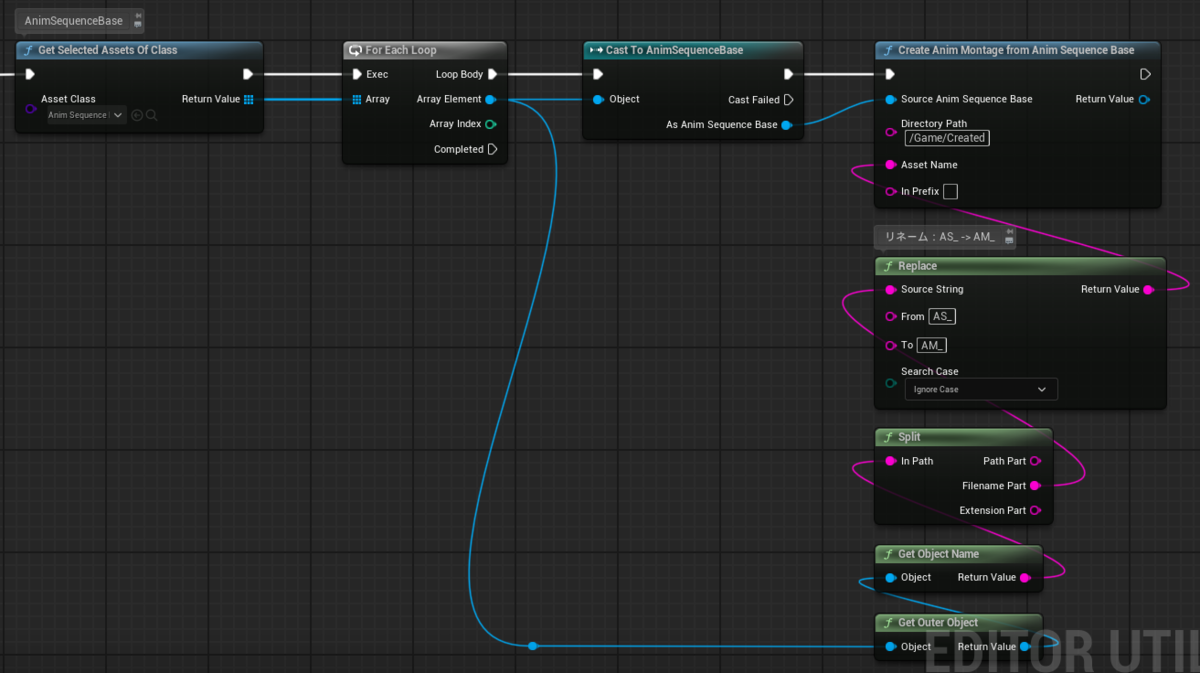This screenshot has width=1200, height=673.
Task: Edit the From field containing AS_
Action: (942, 316)
